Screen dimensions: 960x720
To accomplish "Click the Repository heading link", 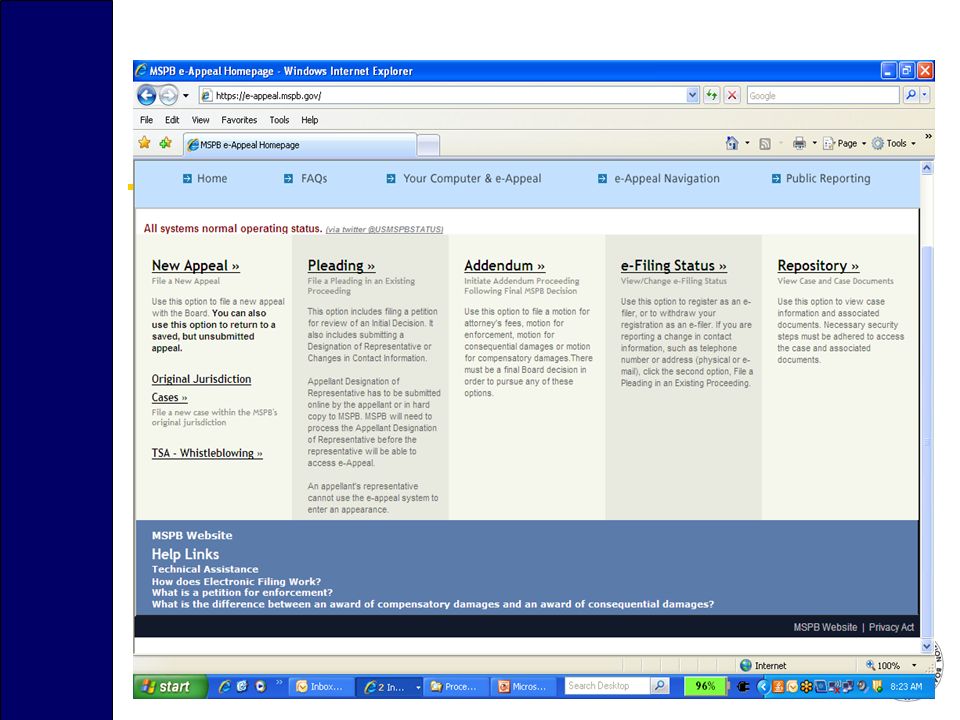I will point(818,266).
